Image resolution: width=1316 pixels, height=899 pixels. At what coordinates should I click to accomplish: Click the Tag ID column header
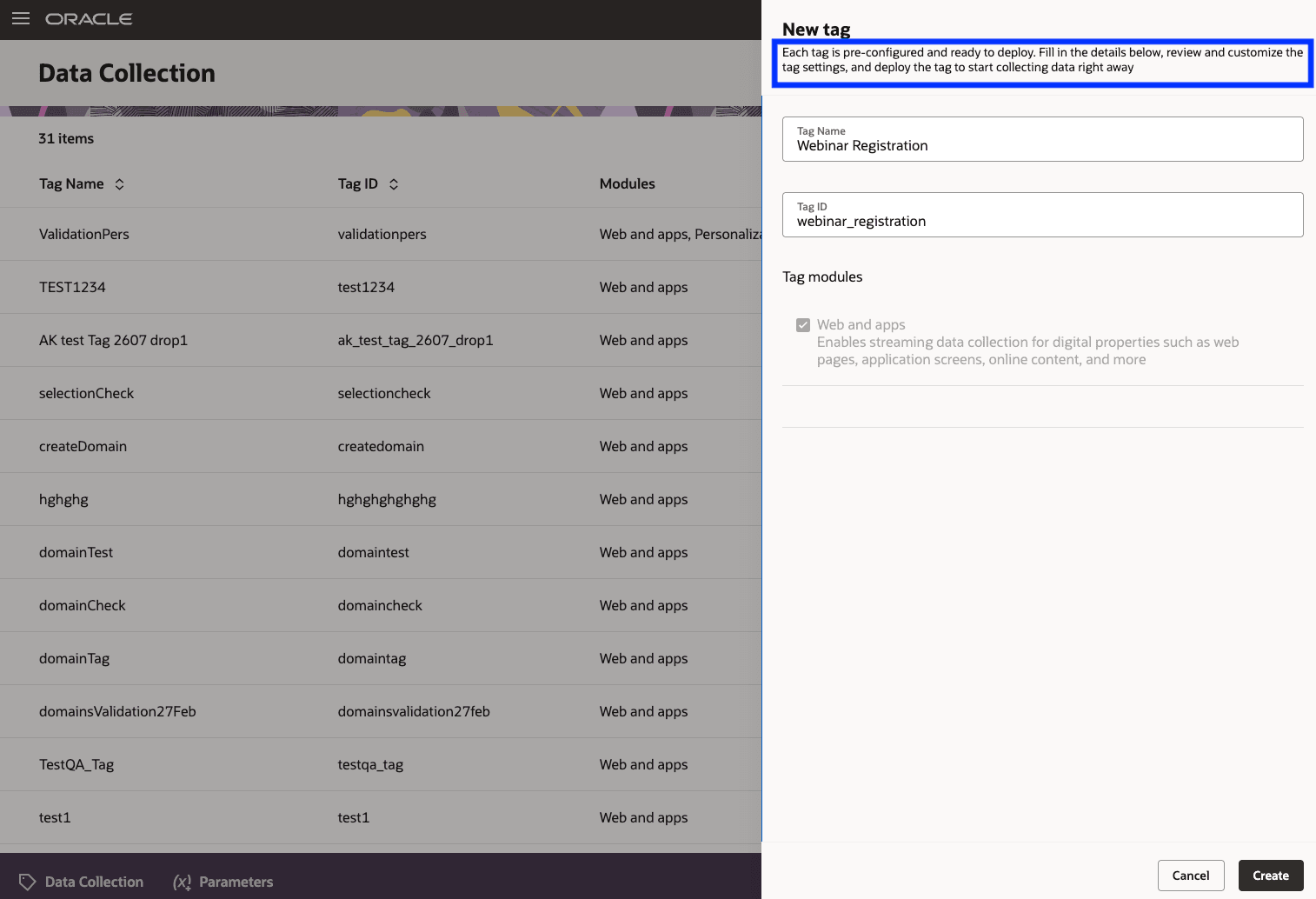[x=358, y=184]
